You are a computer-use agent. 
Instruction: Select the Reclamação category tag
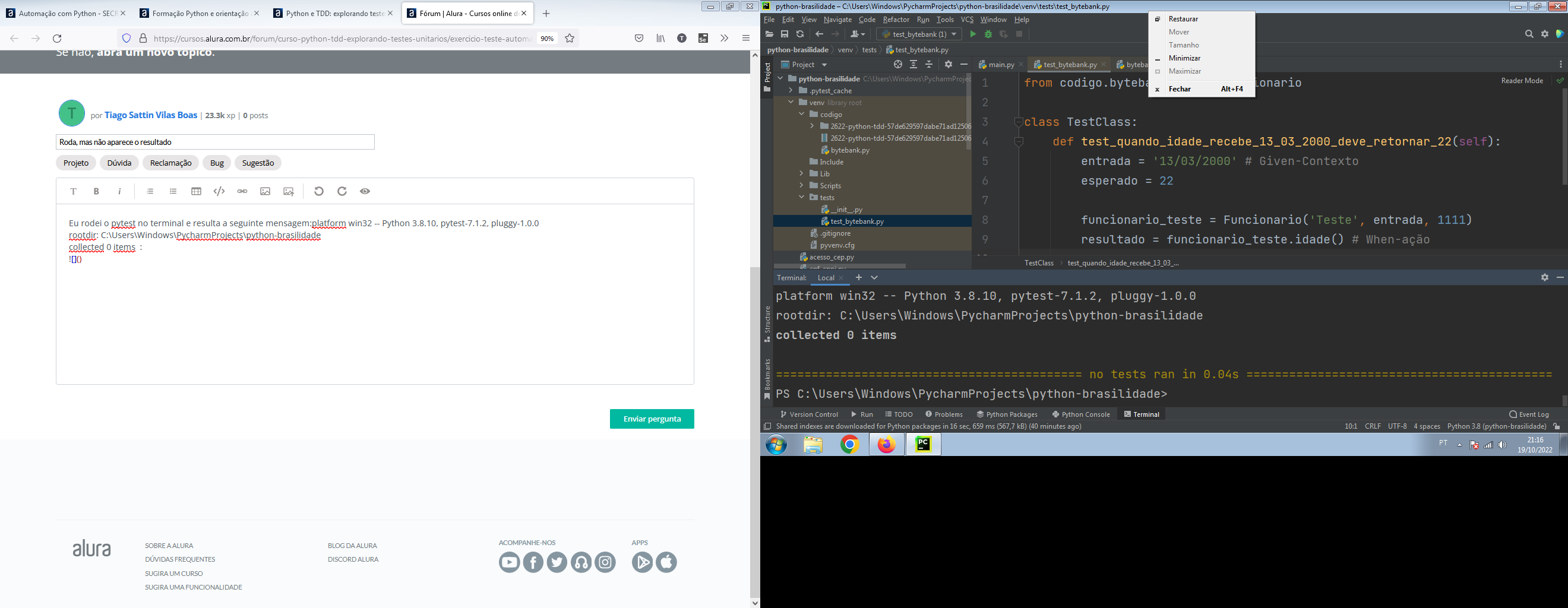coord(171,163)
